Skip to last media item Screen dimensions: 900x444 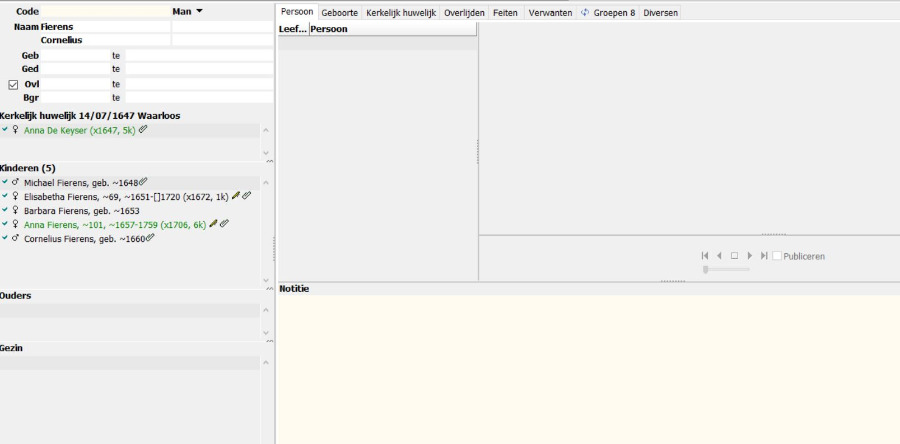tap(764, 256)
